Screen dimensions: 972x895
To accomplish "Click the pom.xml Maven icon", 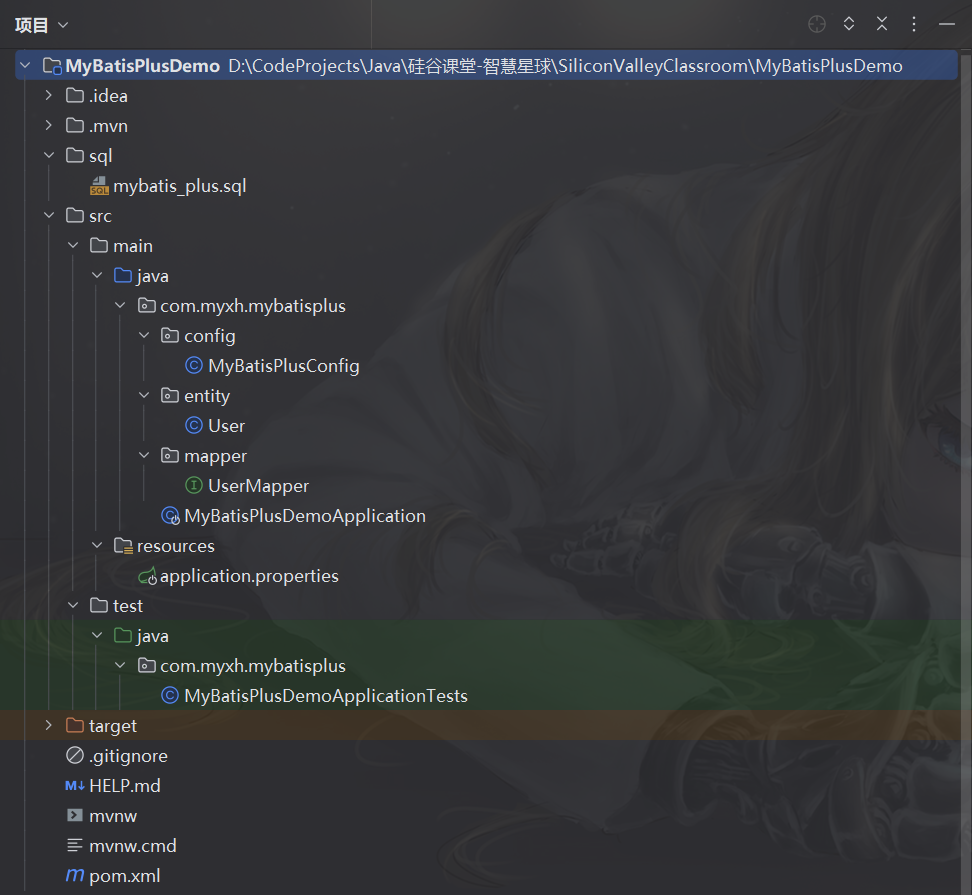I will pyautogui.click(x=75, y=875).
